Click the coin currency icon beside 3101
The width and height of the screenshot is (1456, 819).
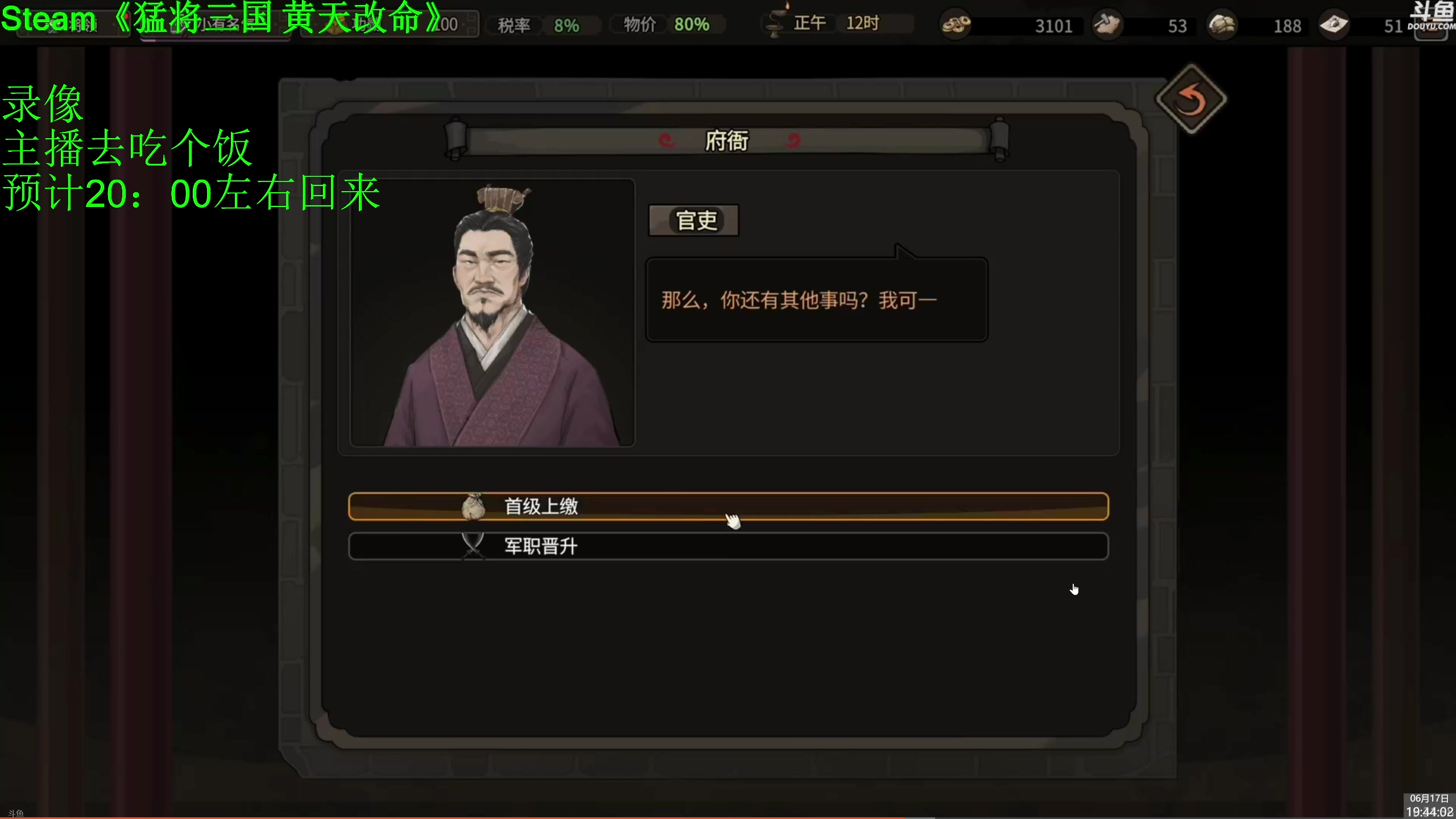pyautogui.click(x=956, y=24)
